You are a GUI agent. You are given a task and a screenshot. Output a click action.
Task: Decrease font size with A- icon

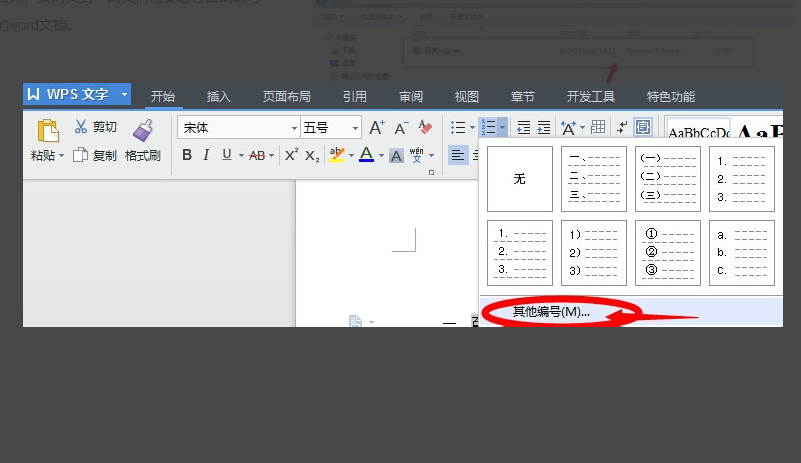pyautogui.click(x=402, y=127)
